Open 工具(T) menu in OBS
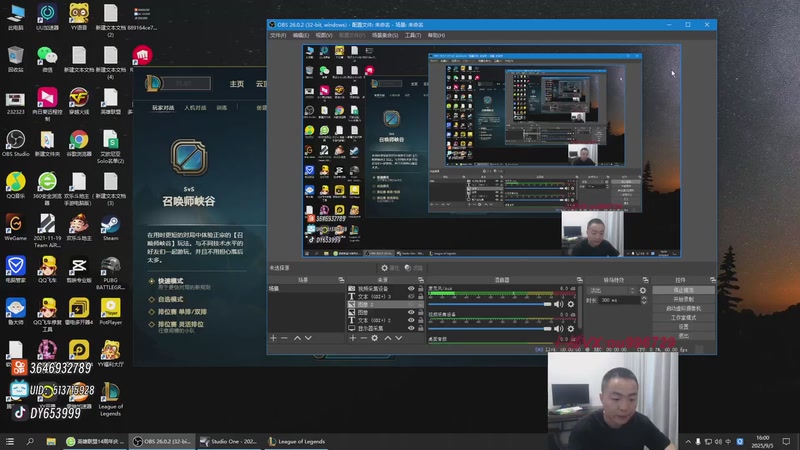Image resolution: width=800 pixels, height=450 pixels. [x=413, y=35]
